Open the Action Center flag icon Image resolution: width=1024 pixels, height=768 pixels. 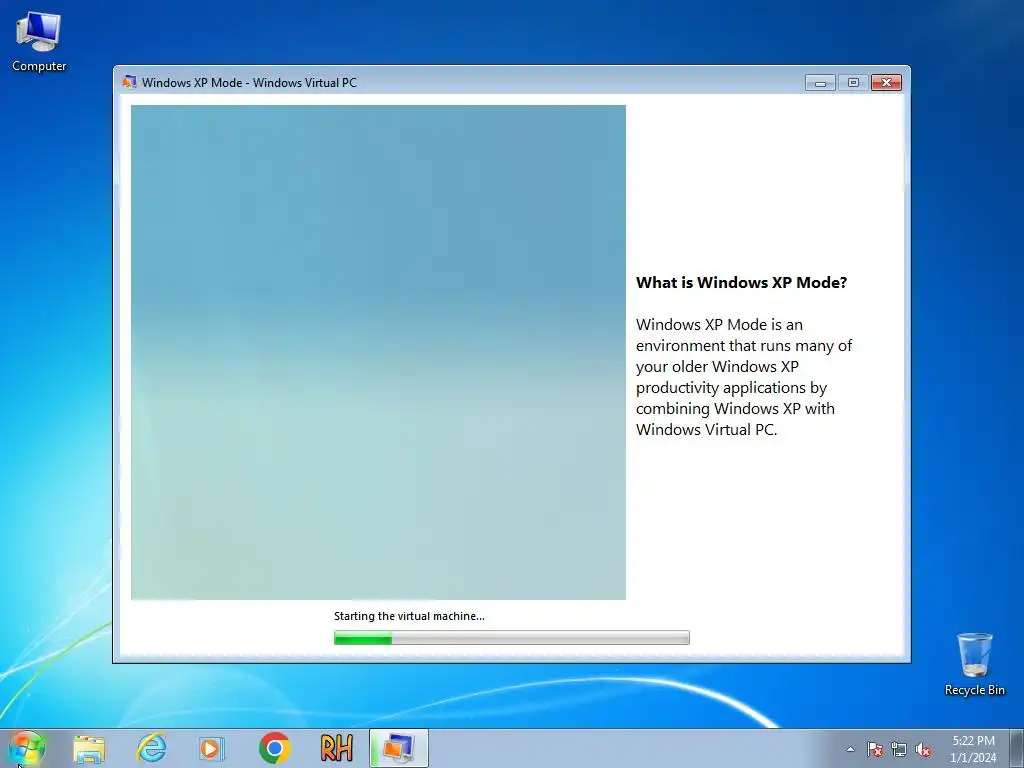pyautogui.click(x=875, y=749)
